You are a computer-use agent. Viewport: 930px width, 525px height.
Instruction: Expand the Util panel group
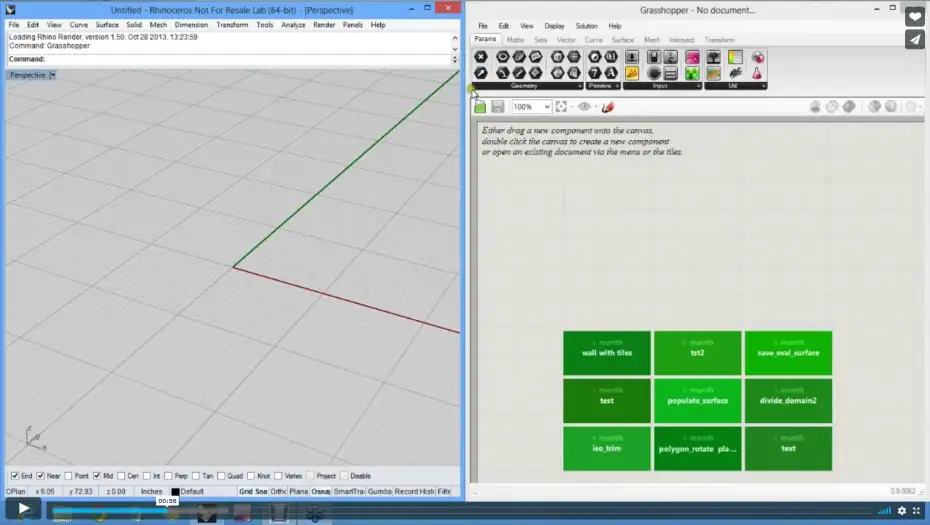[x=763, y=86]
